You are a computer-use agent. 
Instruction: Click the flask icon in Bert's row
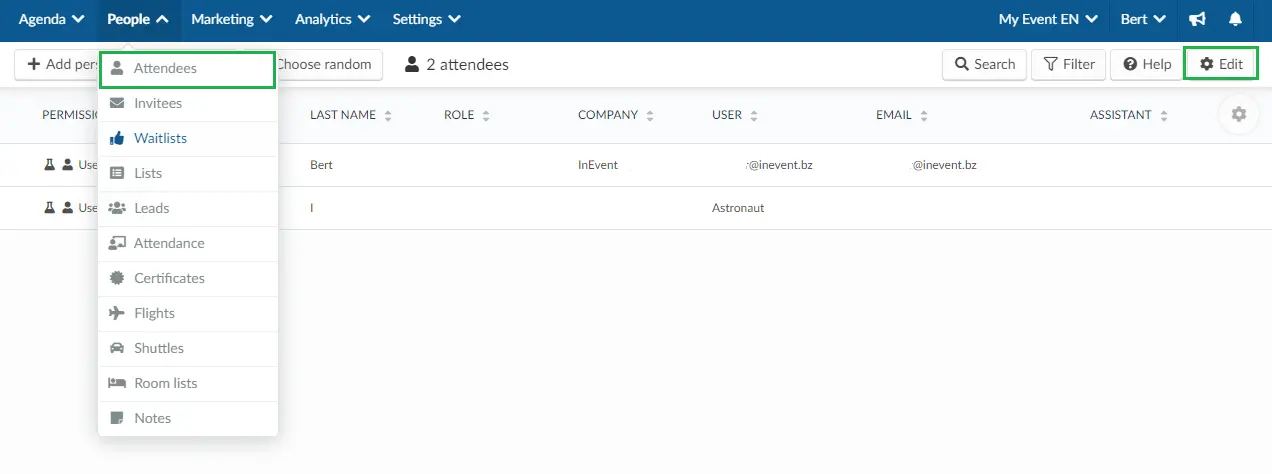(49, 165)
